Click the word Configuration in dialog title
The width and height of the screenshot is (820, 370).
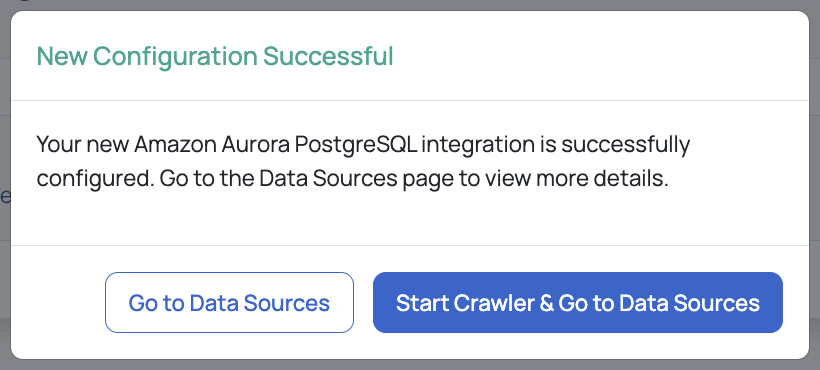[175, 57]
